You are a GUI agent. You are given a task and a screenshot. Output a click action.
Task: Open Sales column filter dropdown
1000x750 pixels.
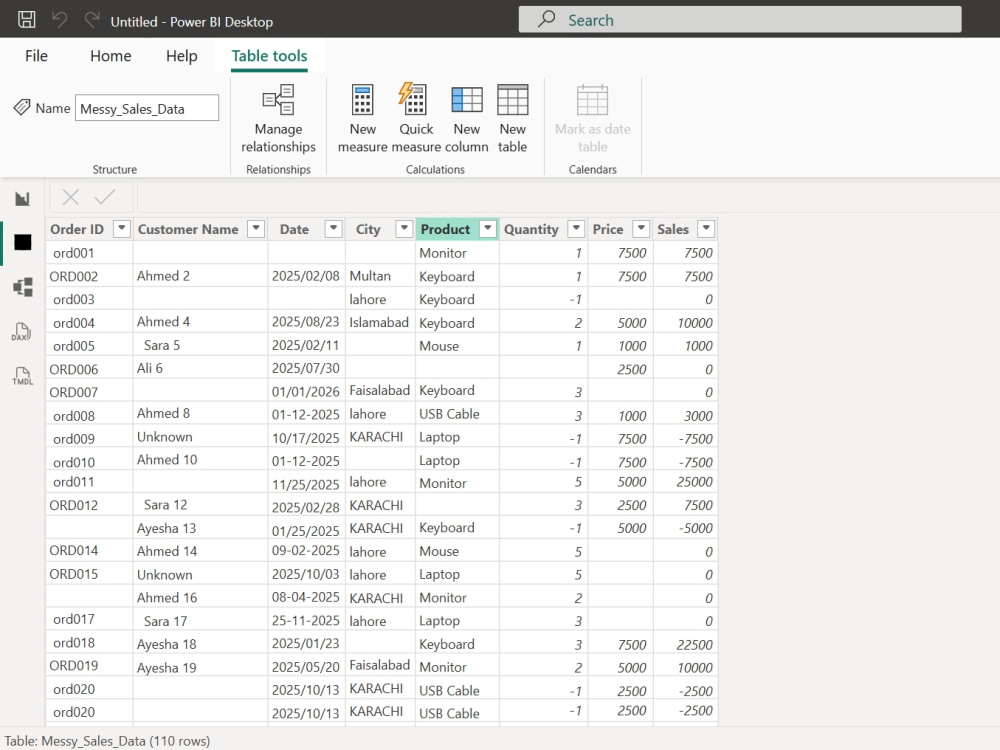tap(706, 228)
